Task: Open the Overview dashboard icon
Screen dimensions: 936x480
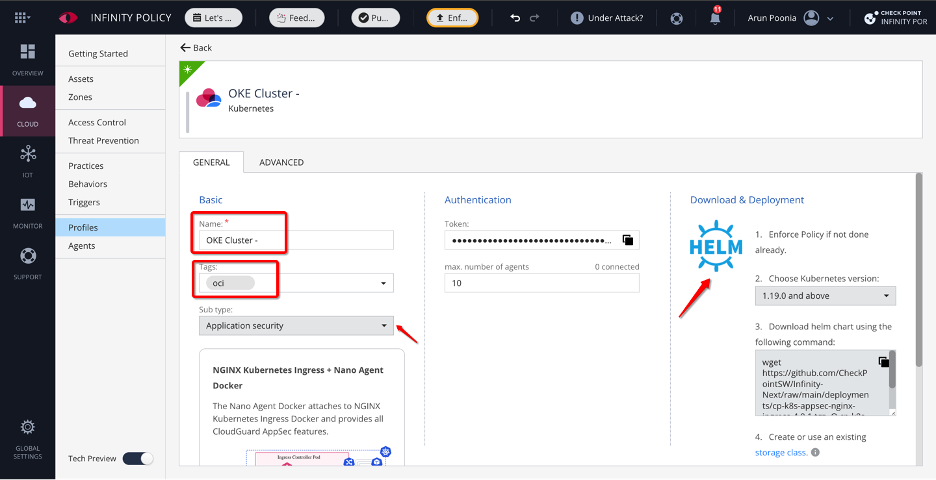Action: coord(27,52)
